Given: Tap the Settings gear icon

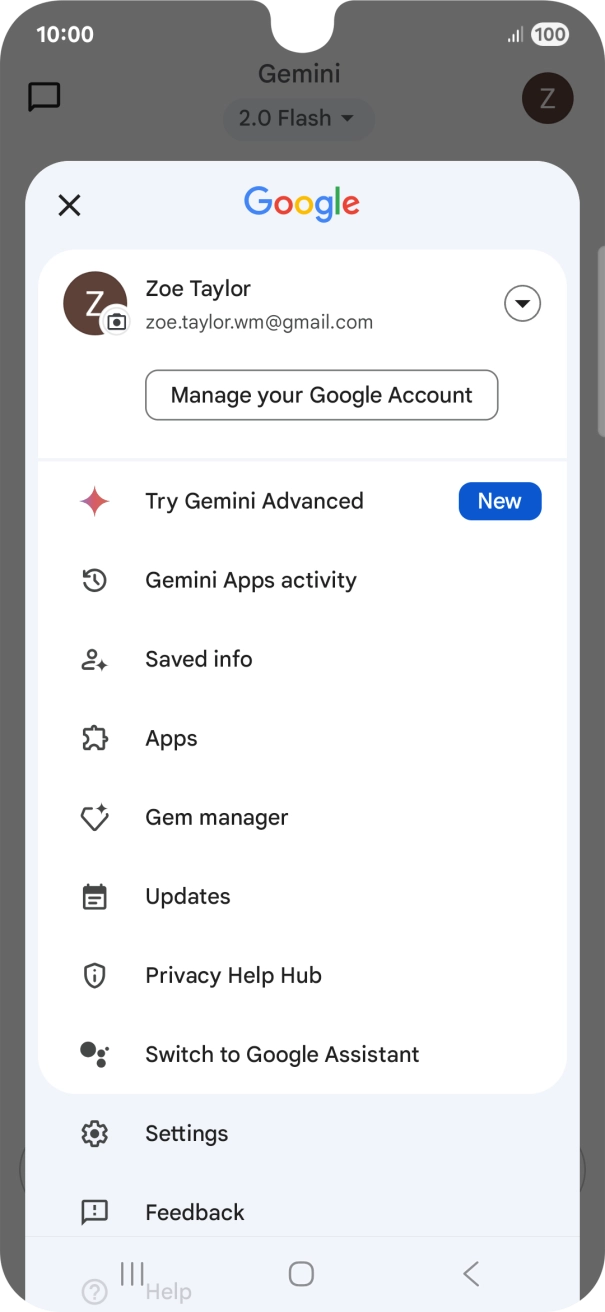Looking at the screenshot, I should point(94,1133).
